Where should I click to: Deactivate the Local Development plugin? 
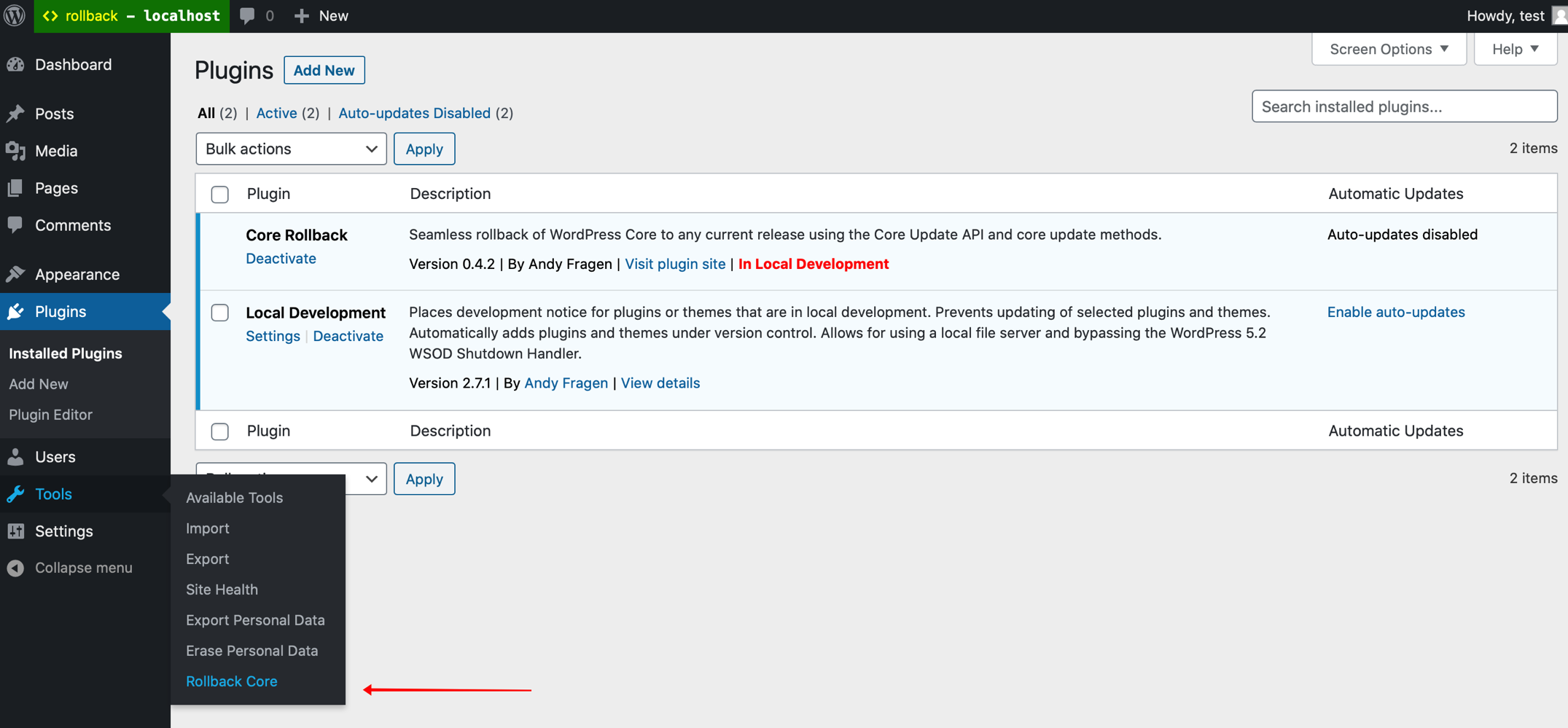pyautogui.click(x=348, y=336)
